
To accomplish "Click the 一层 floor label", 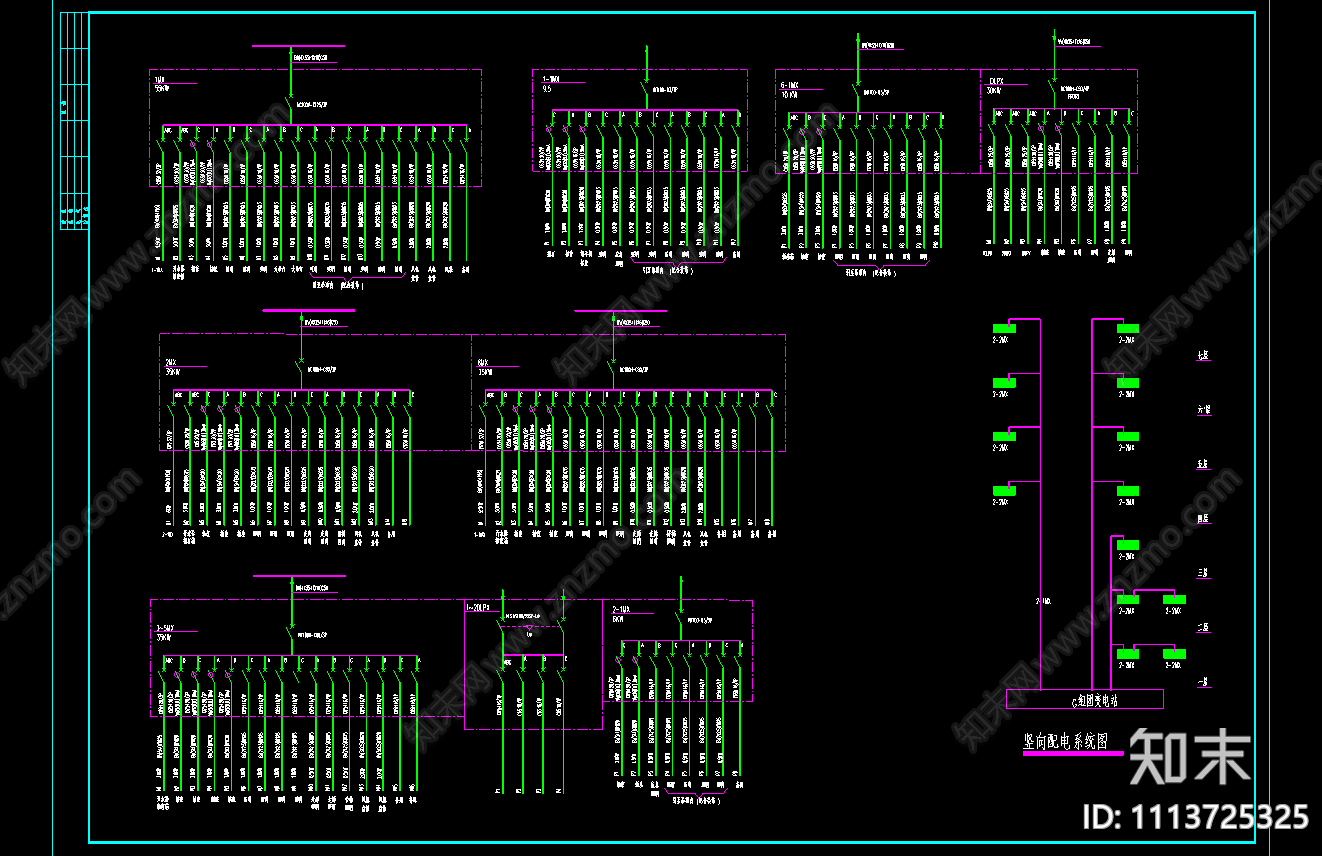I will point(1203,682).
